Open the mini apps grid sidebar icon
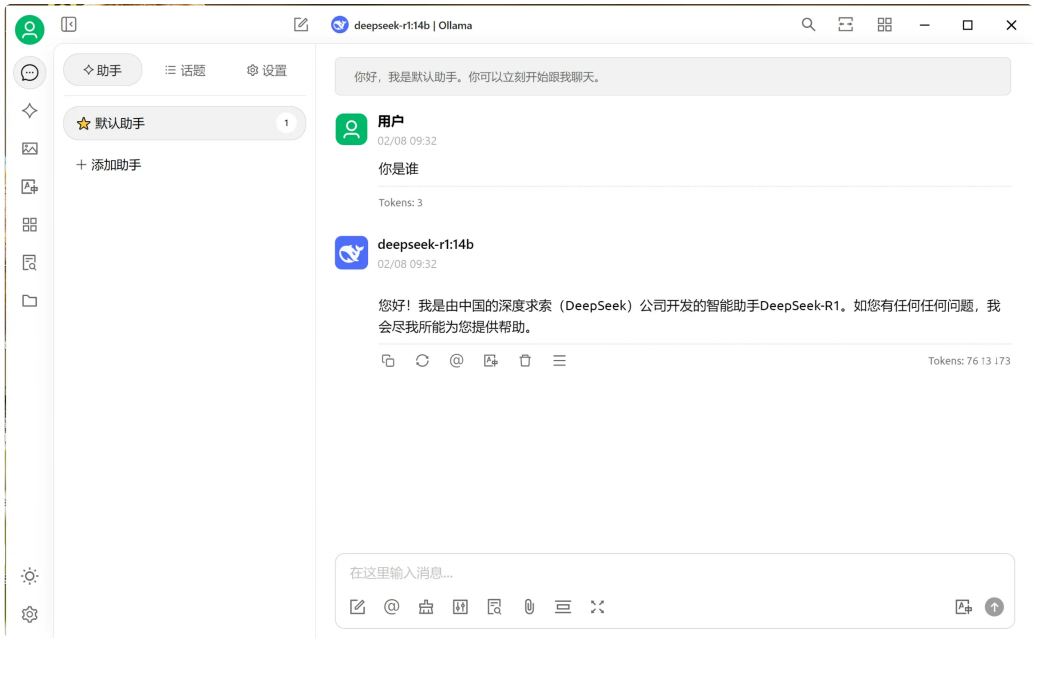This screenshot has width=1041, height=679. (29, 225)
